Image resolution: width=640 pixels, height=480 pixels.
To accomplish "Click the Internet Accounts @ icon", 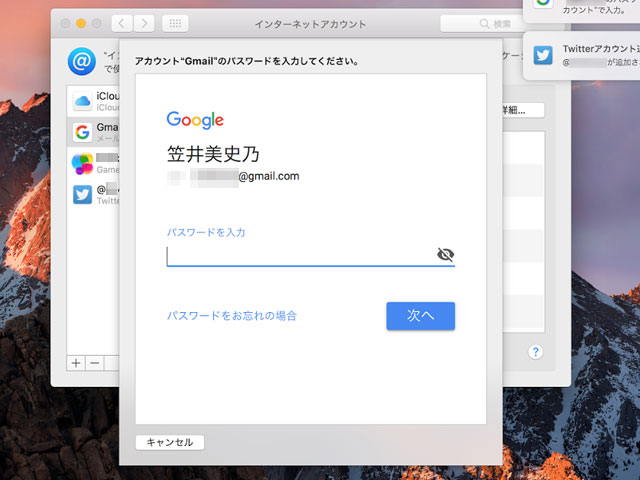I will coord(82,62).
